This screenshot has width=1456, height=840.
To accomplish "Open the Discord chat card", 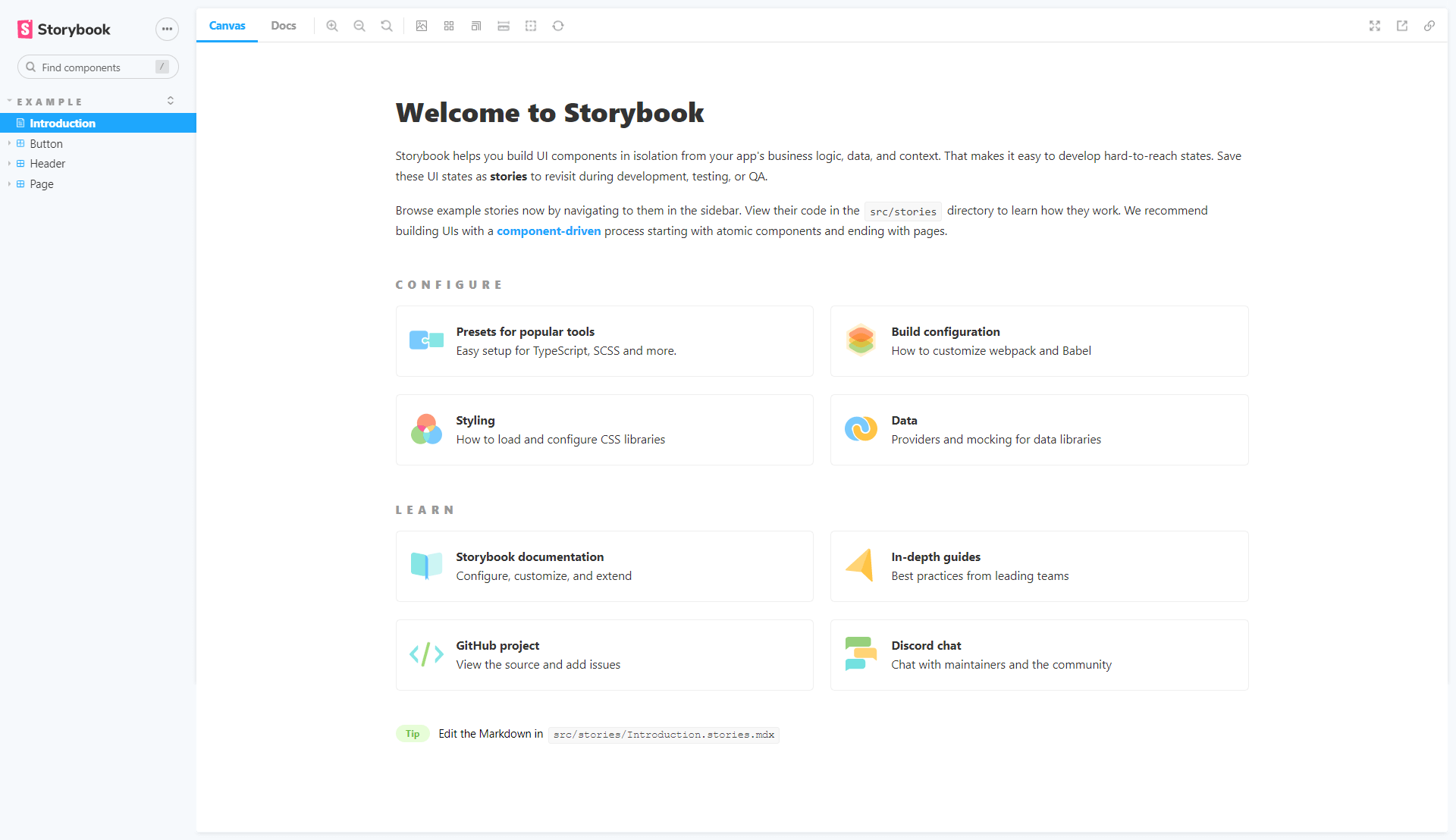I will 1039,655.
